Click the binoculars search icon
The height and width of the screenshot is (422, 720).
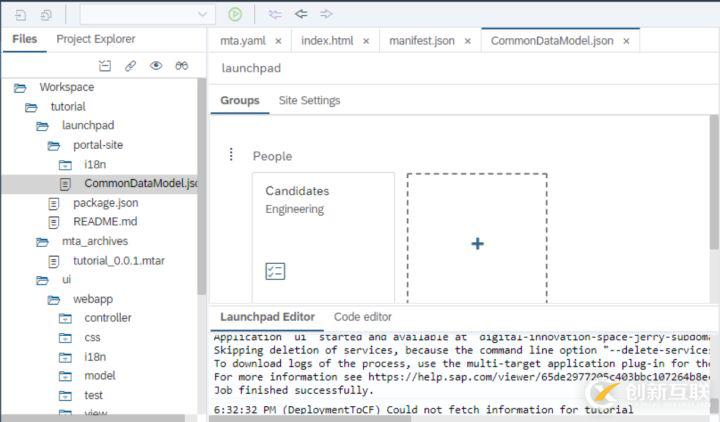tap(181, 66)
